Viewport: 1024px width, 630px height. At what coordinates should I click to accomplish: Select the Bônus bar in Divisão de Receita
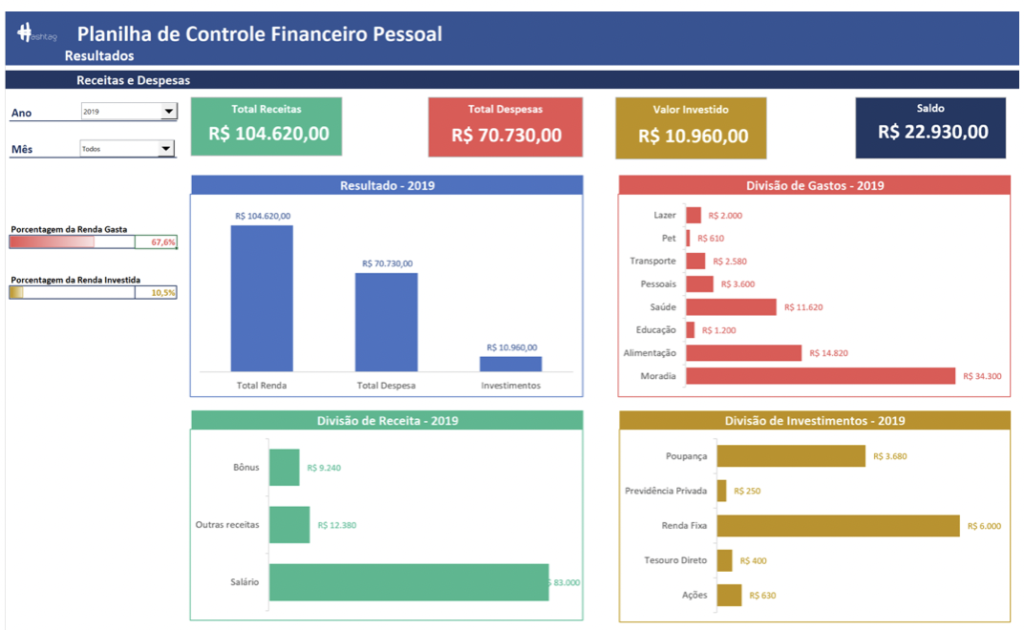coord(287,467)
